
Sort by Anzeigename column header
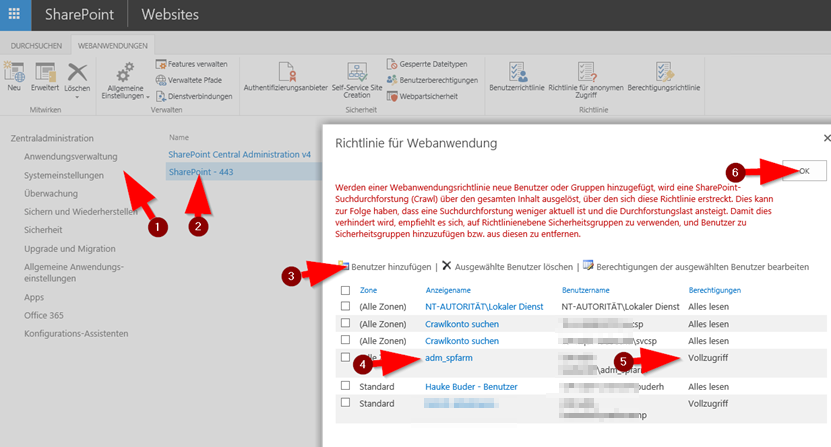[448, 290]
